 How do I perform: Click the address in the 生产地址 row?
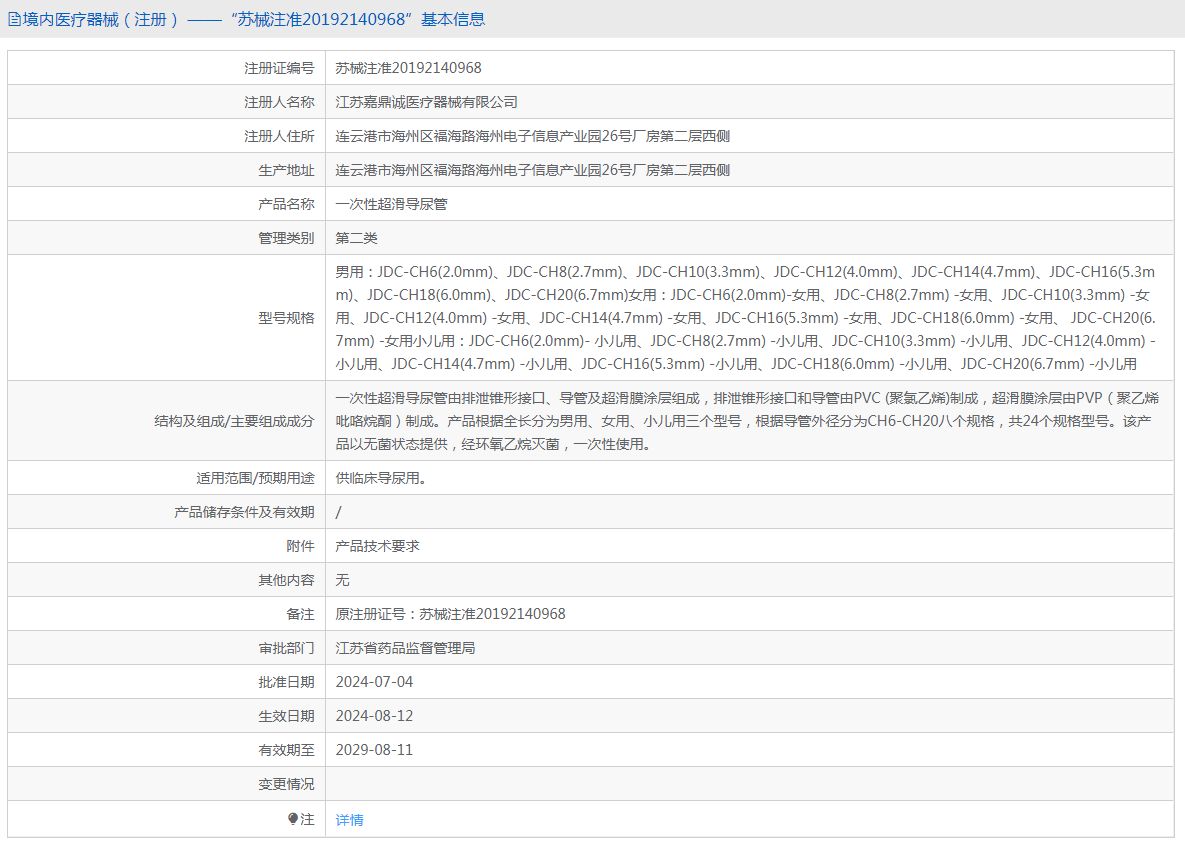point(533,170)
